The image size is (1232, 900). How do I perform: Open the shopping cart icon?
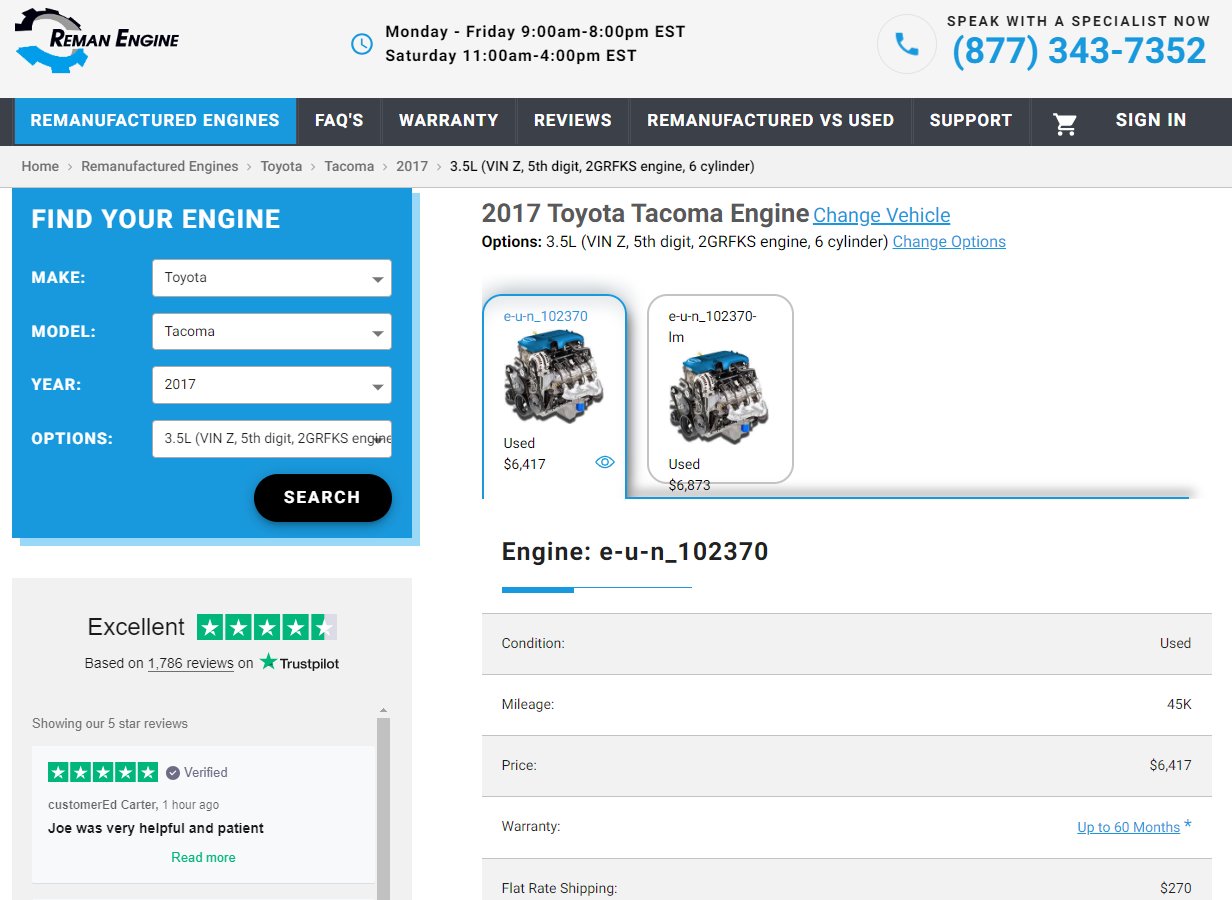tap(1065, 124)
